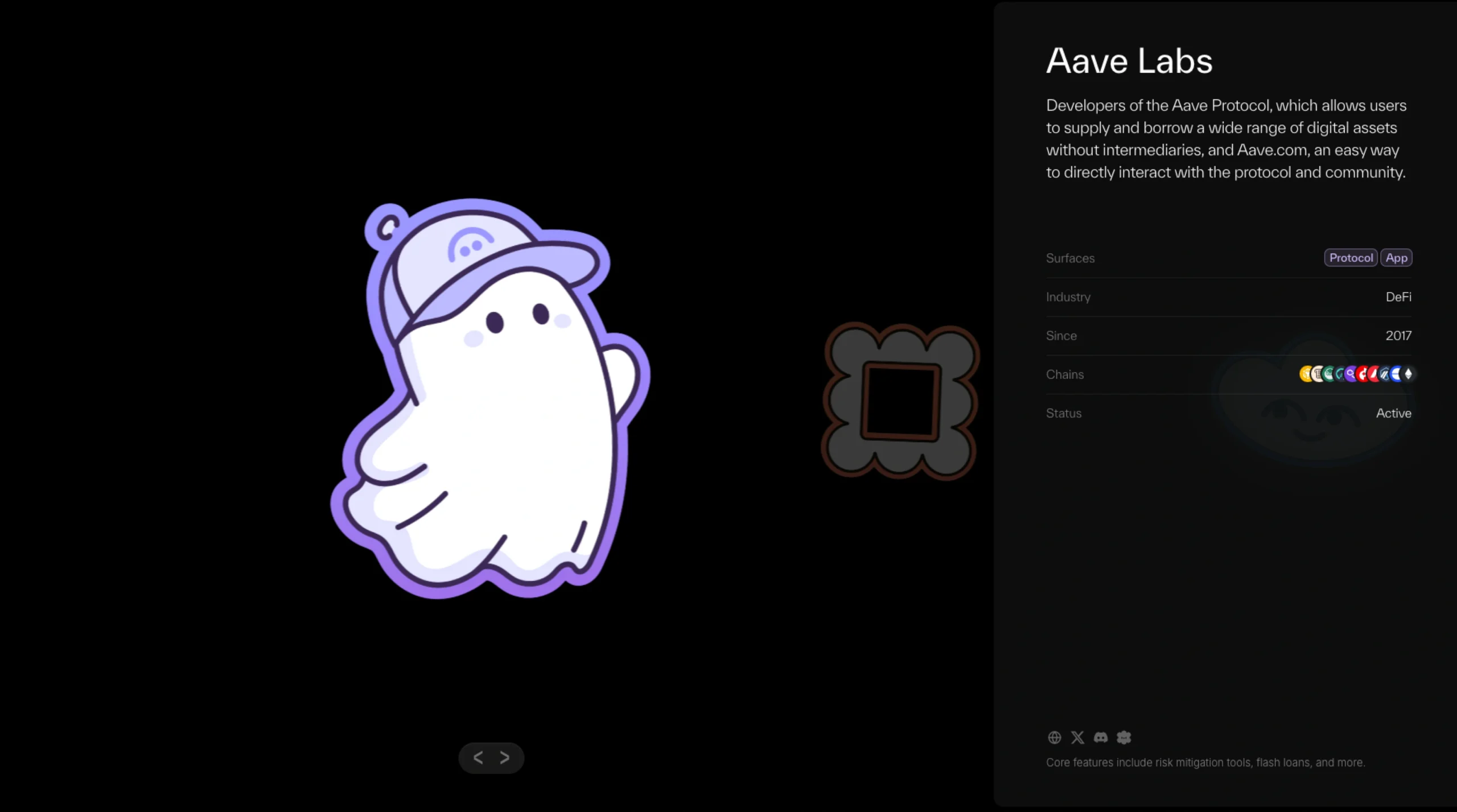Go to next sticker with right chevron

point(505,757)
